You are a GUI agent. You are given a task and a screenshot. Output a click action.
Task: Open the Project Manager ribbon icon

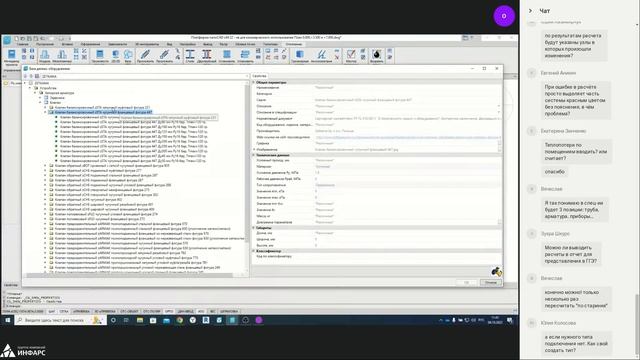[x=11, y=54]
